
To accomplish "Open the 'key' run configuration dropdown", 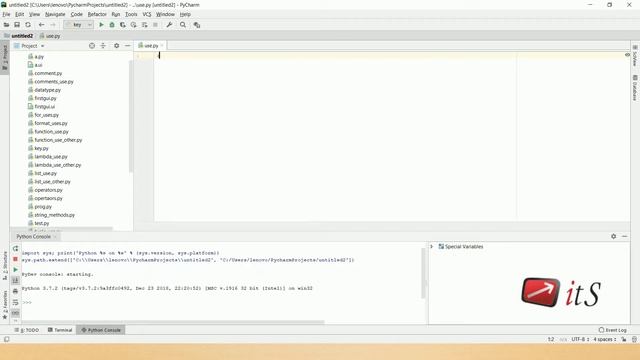I will coord(79,25).
